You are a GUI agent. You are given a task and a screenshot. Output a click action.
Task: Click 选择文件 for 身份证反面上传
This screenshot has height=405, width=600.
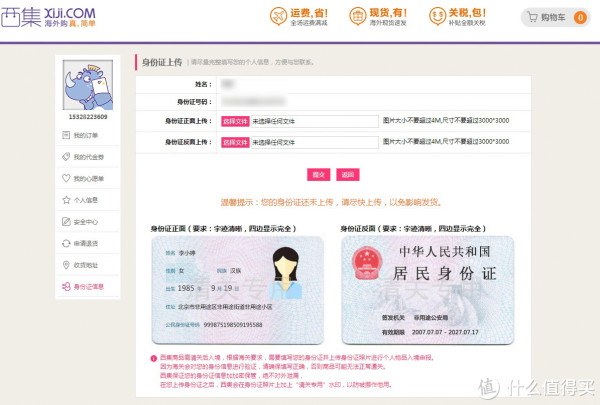tap(235, 142)
